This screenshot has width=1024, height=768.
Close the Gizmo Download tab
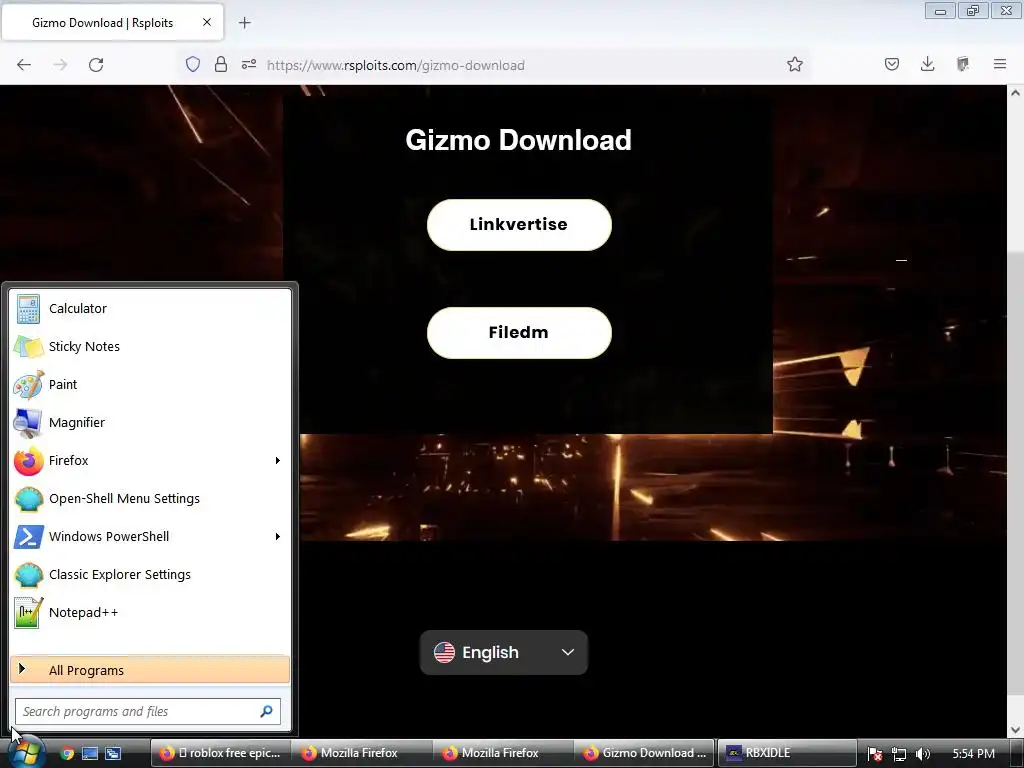point(207,22)
